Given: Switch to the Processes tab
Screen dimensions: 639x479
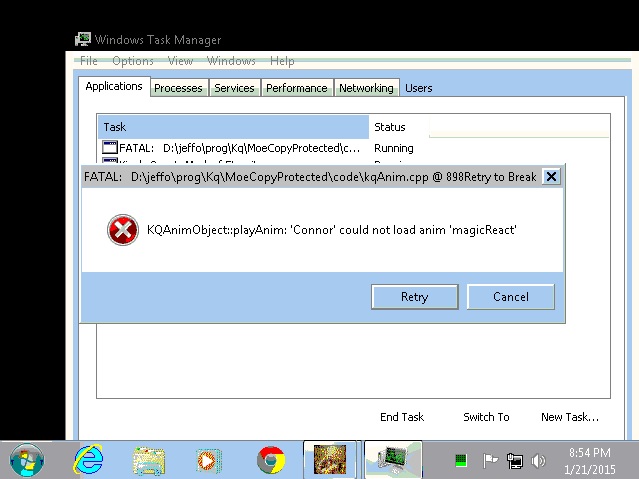Looking at the screenshot, I should click(x=178, y=88).
